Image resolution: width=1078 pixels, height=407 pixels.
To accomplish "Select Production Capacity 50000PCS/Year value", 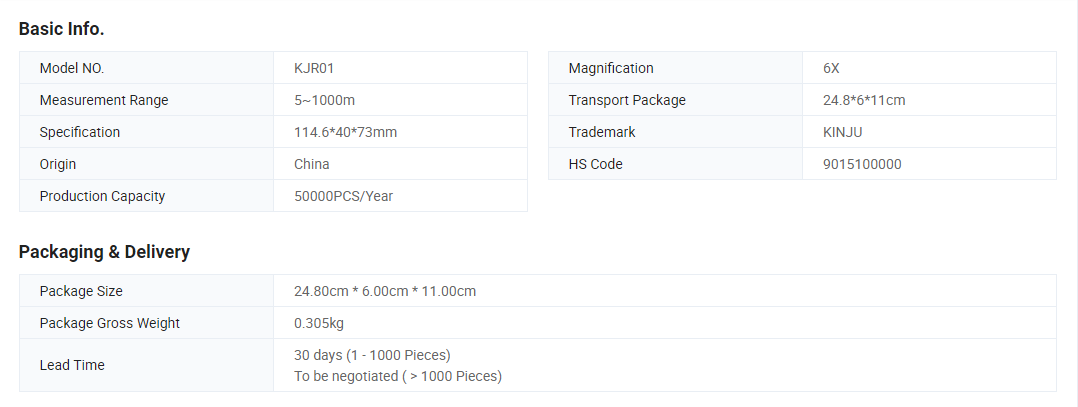I will (x=344, y=196).
